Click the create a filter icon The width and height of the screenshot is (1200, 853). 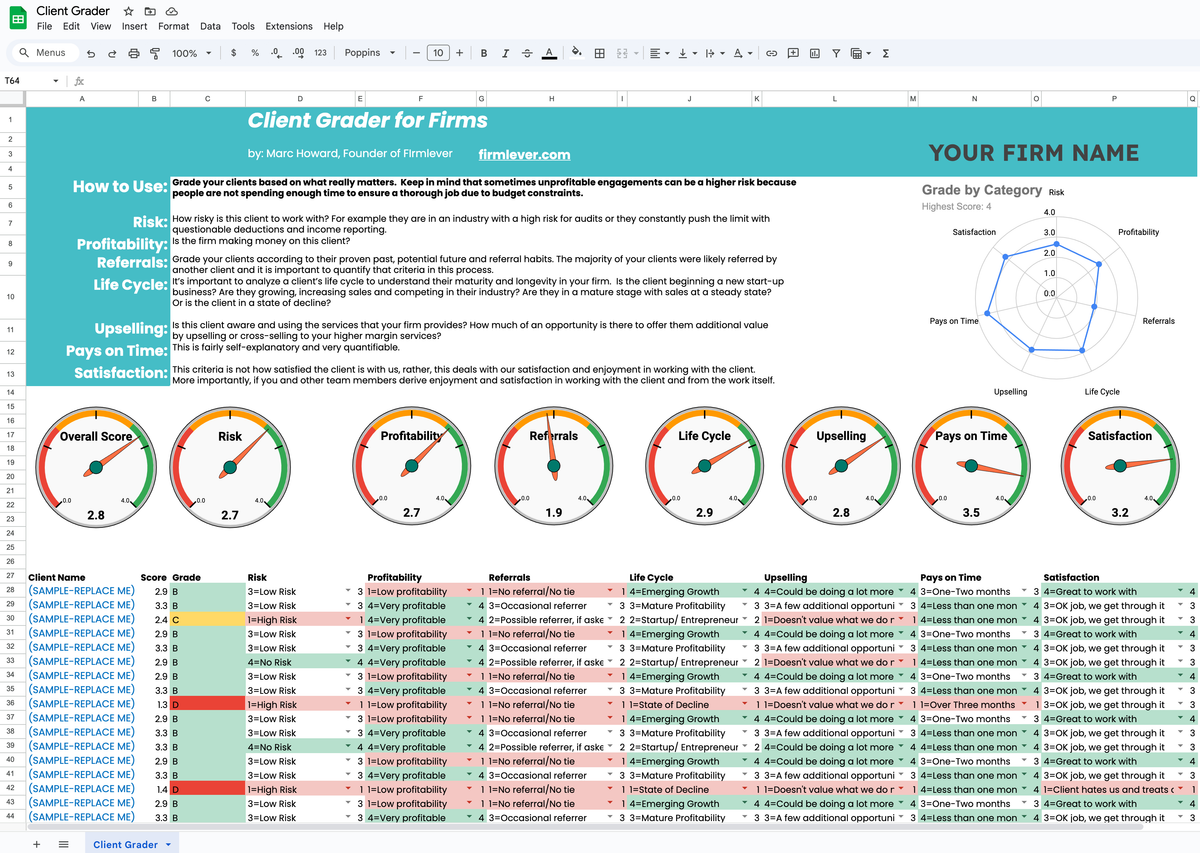coord(836,53)
